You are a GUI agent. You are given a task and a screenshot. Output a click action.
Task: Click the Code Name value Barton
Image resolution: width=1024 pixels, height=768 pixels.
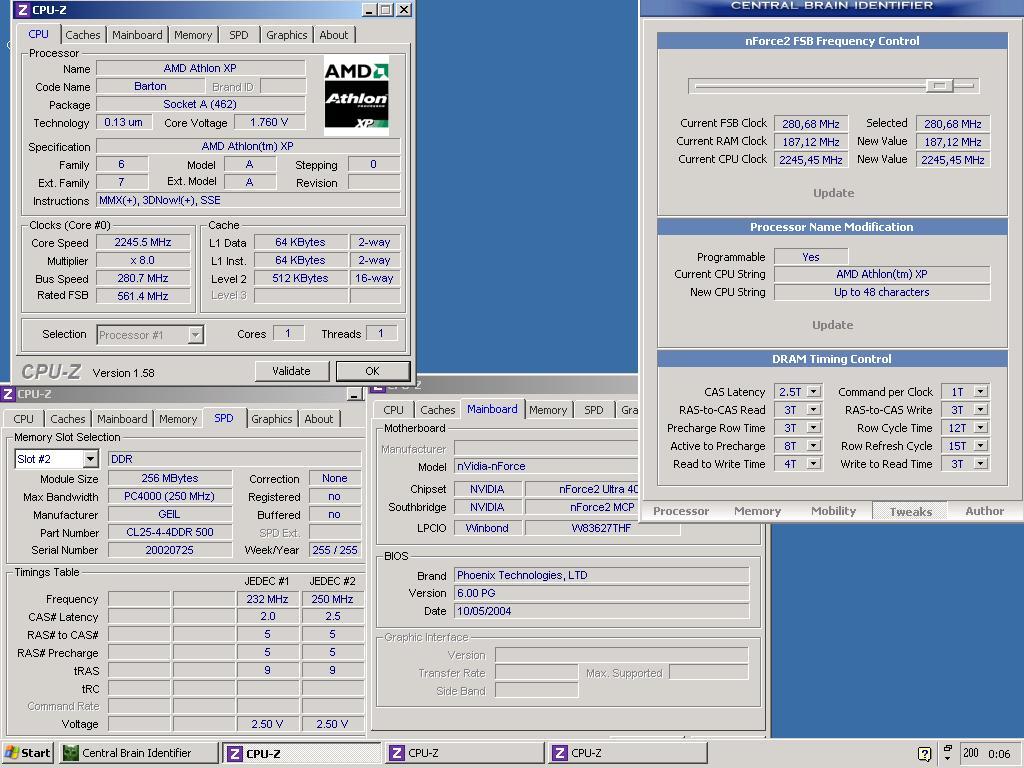(150, 86)
